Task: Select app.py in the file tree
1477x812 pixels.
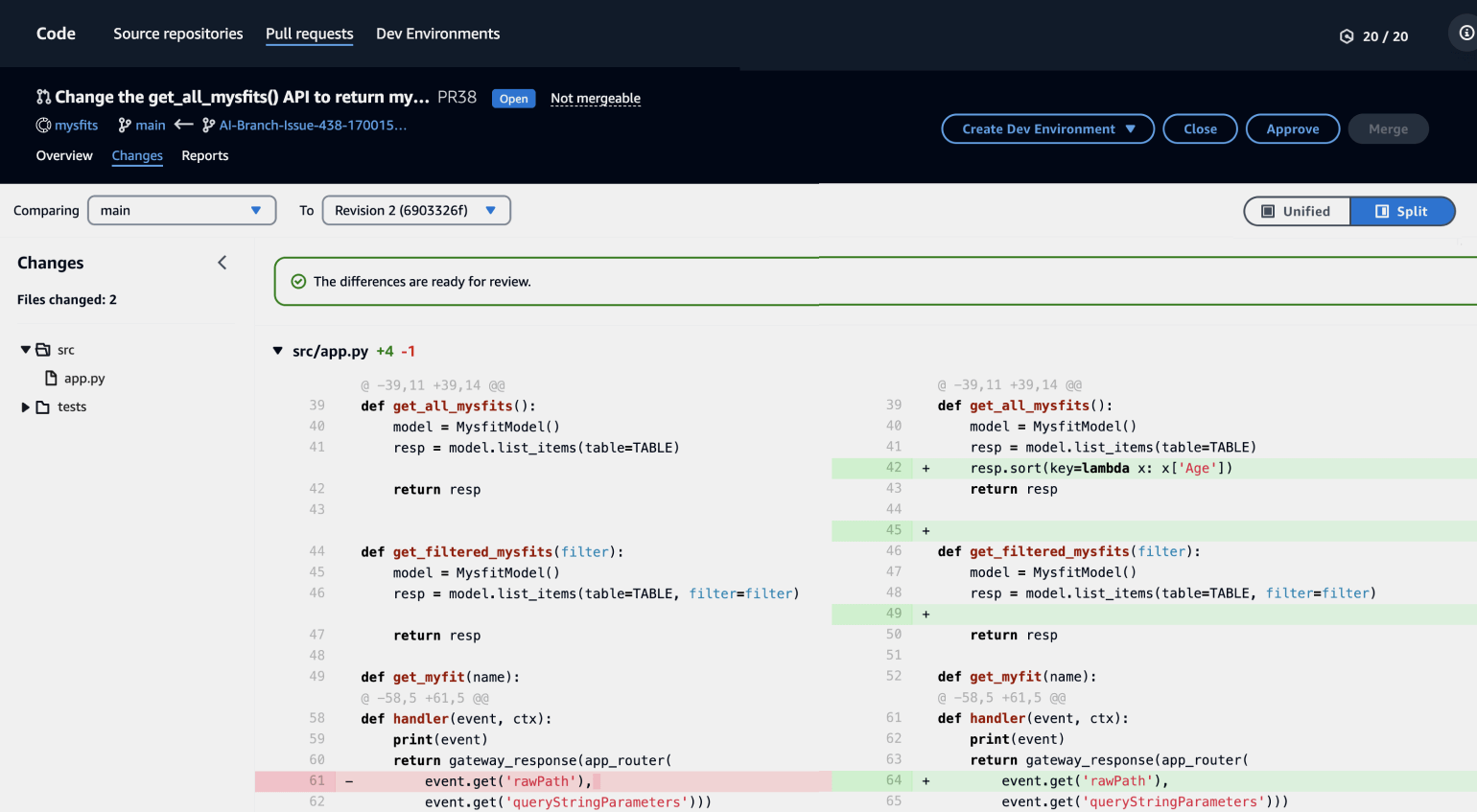Action: coord(84,379)
